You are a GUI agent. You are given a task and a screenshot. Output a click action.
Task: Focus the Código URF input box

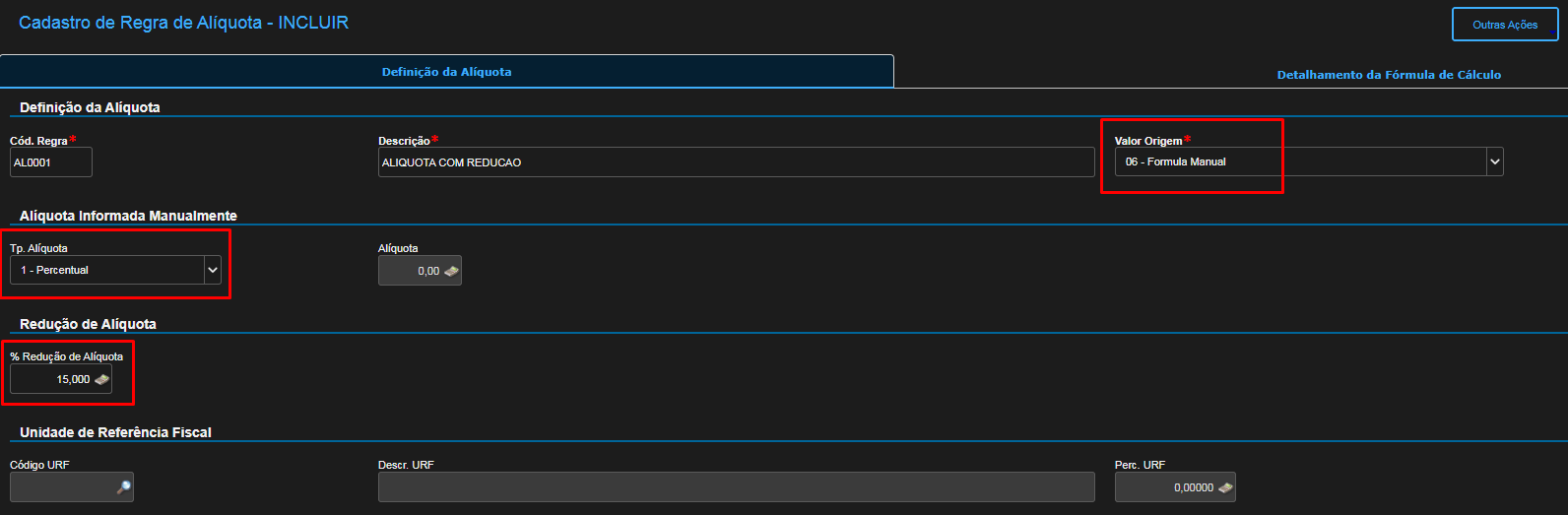coord(62,487)
